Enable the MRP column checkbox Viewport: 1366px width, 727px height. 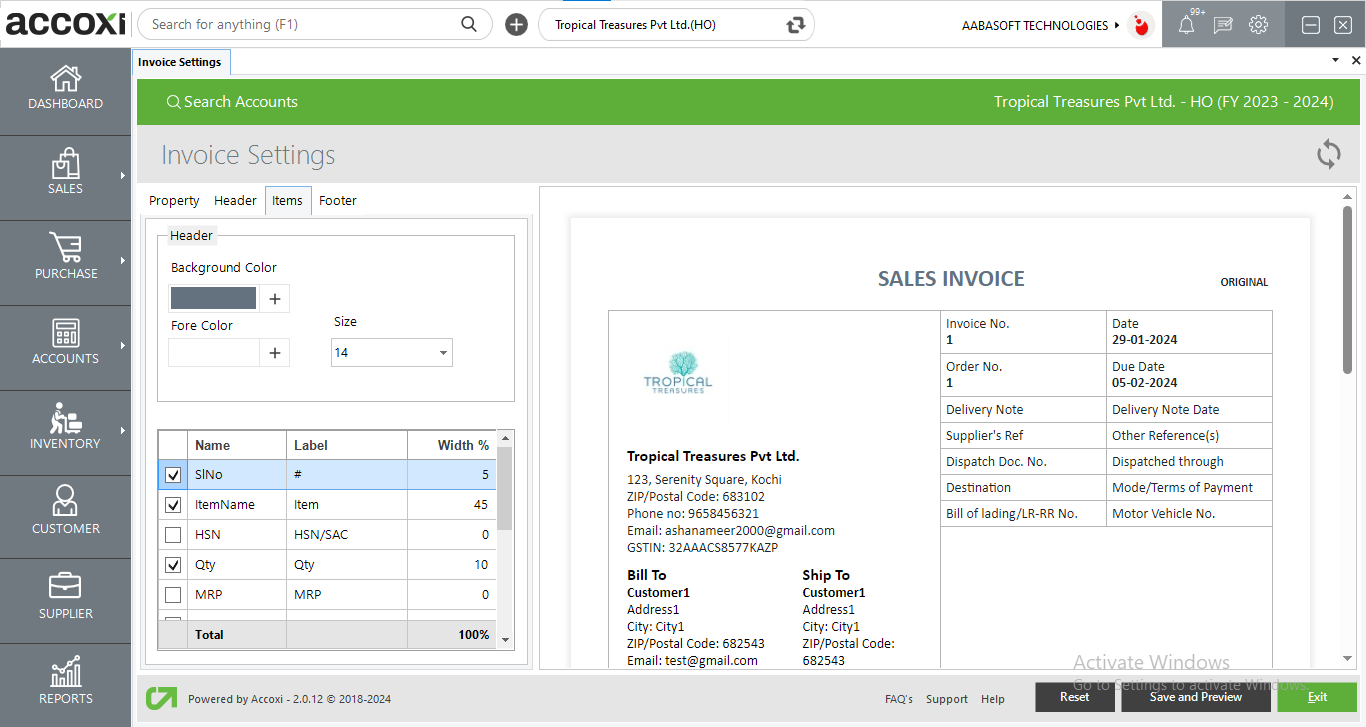coord(173,595)
